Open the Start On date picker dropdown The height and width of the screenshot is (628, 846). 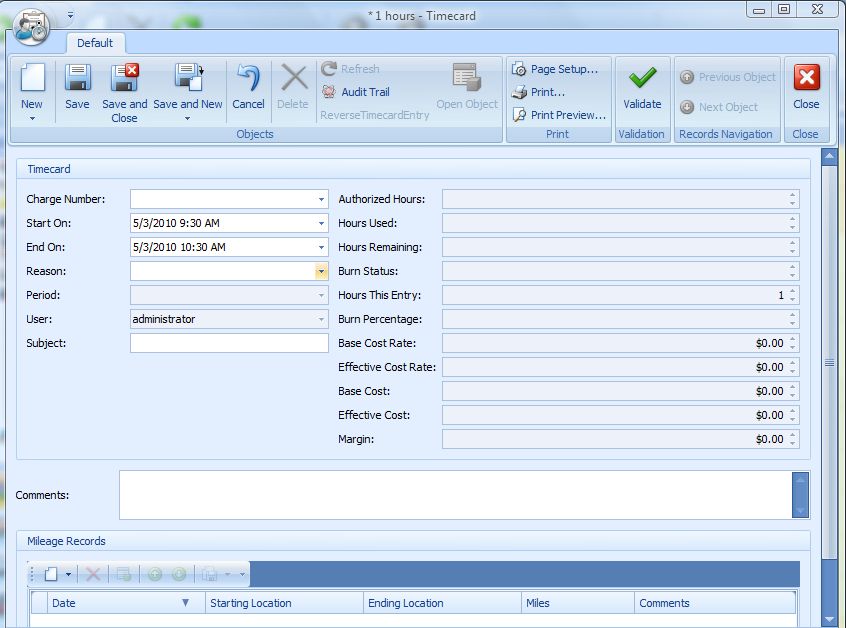pyautogui.click(x=321, y=223)
